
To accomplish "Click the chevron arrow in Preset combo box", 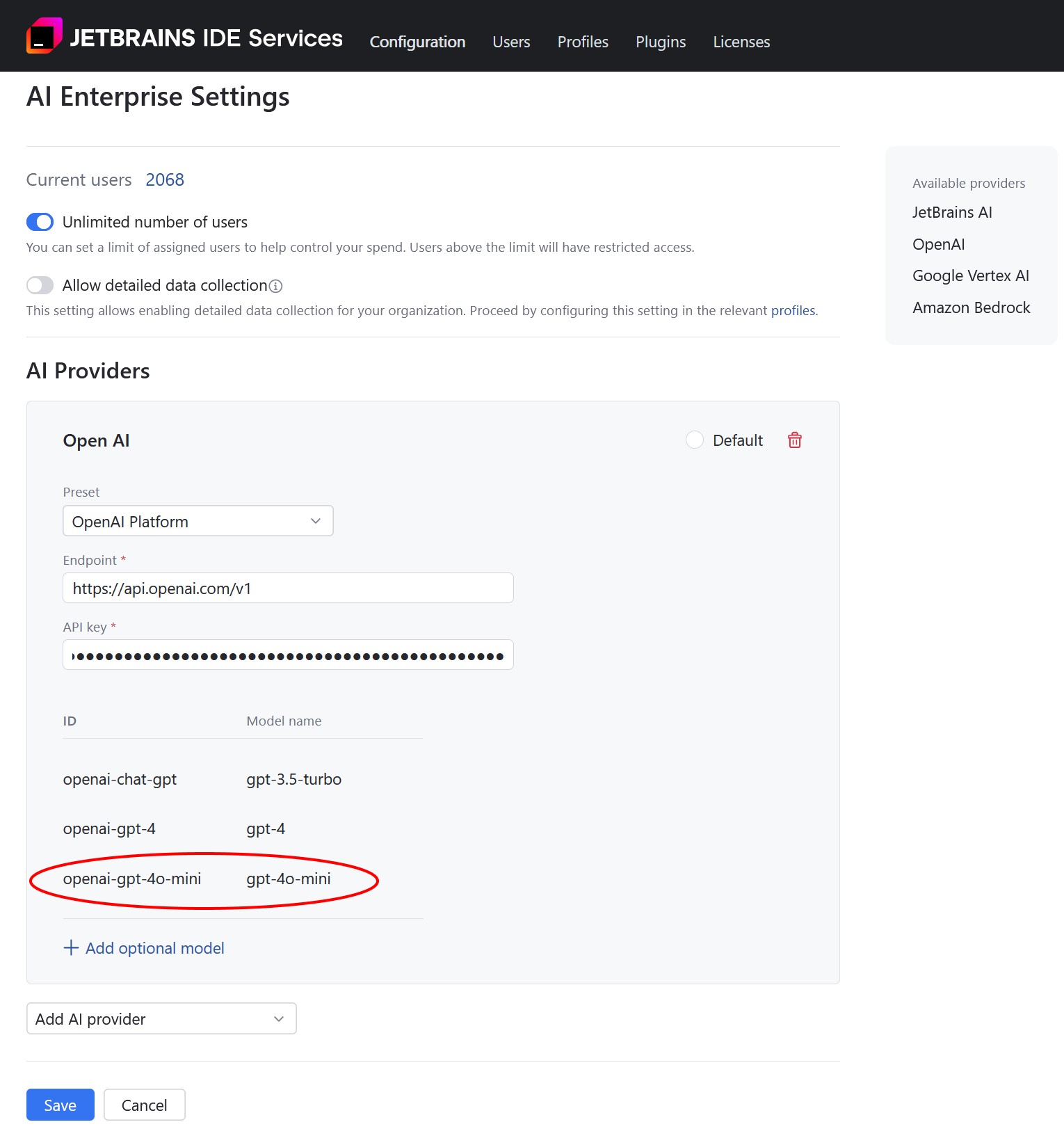I will pyautogui.click(x=316, y=521).
